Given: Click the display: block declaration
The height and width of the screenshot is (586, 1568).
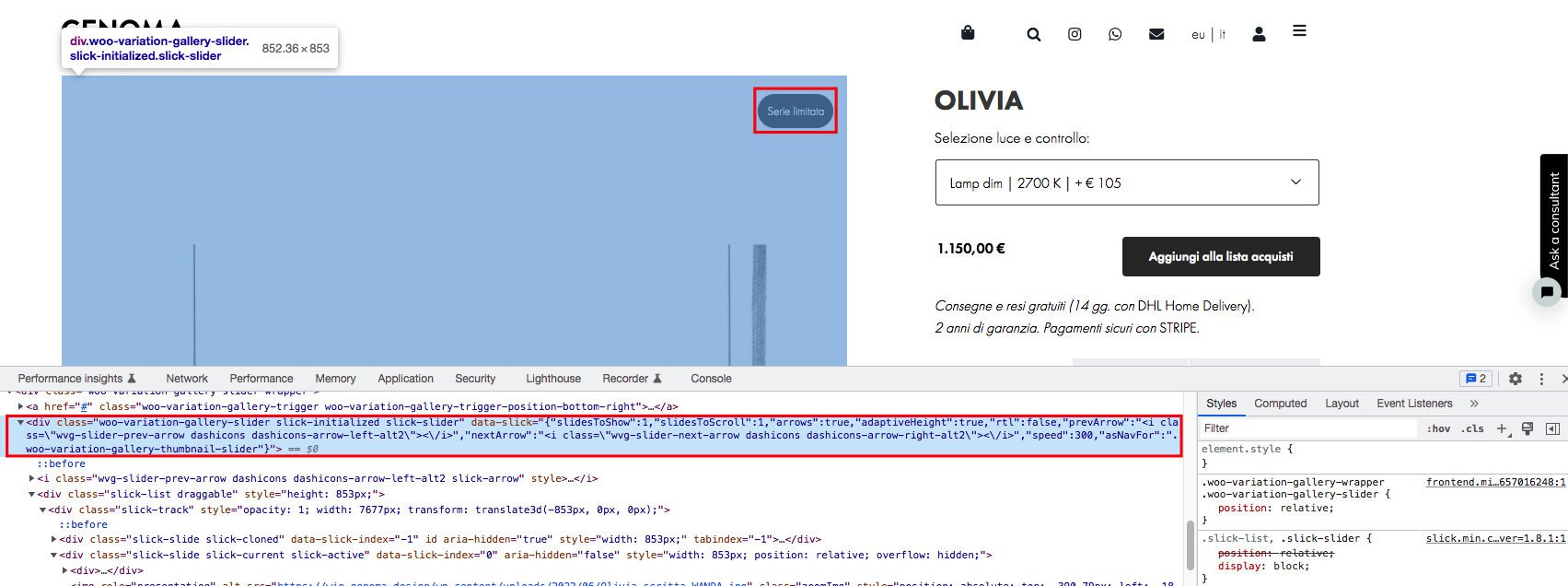Looking at the screenshot, I should [1263, 566].
